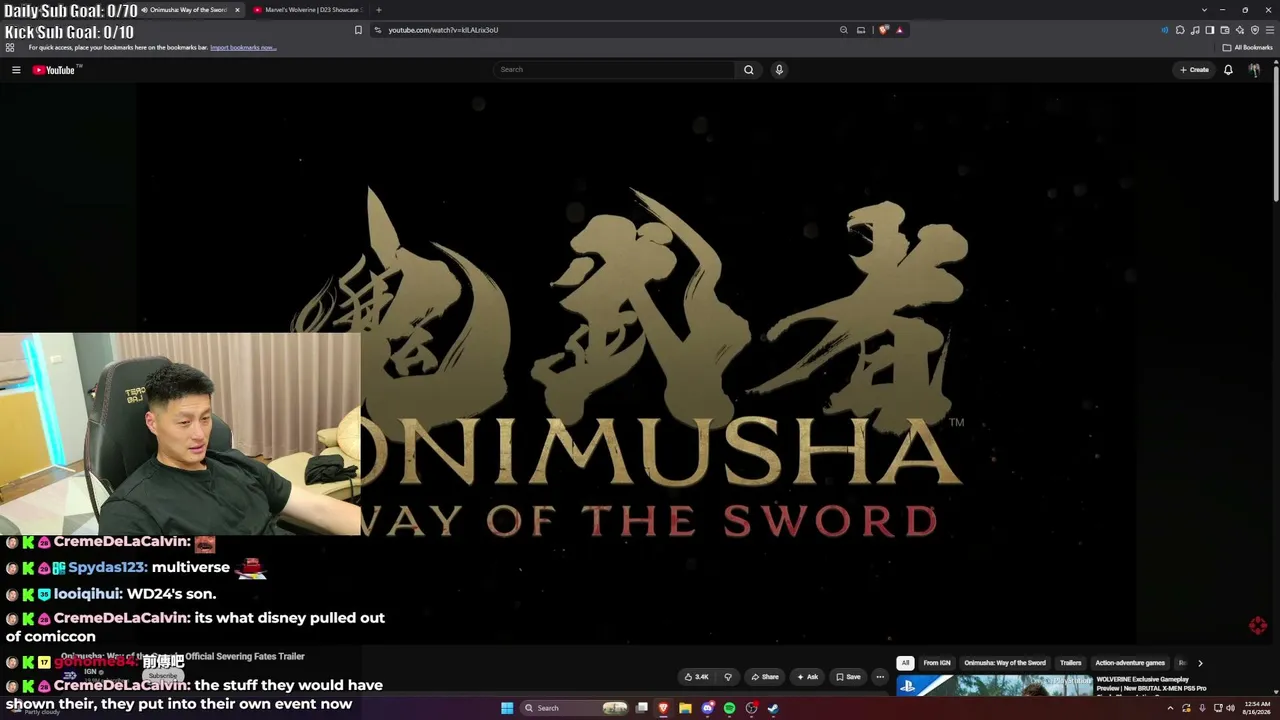Open the taskbar clock showing 12:54 AM
Viewport: 1280px width, 720px height.
click(x=1257, y=708)
